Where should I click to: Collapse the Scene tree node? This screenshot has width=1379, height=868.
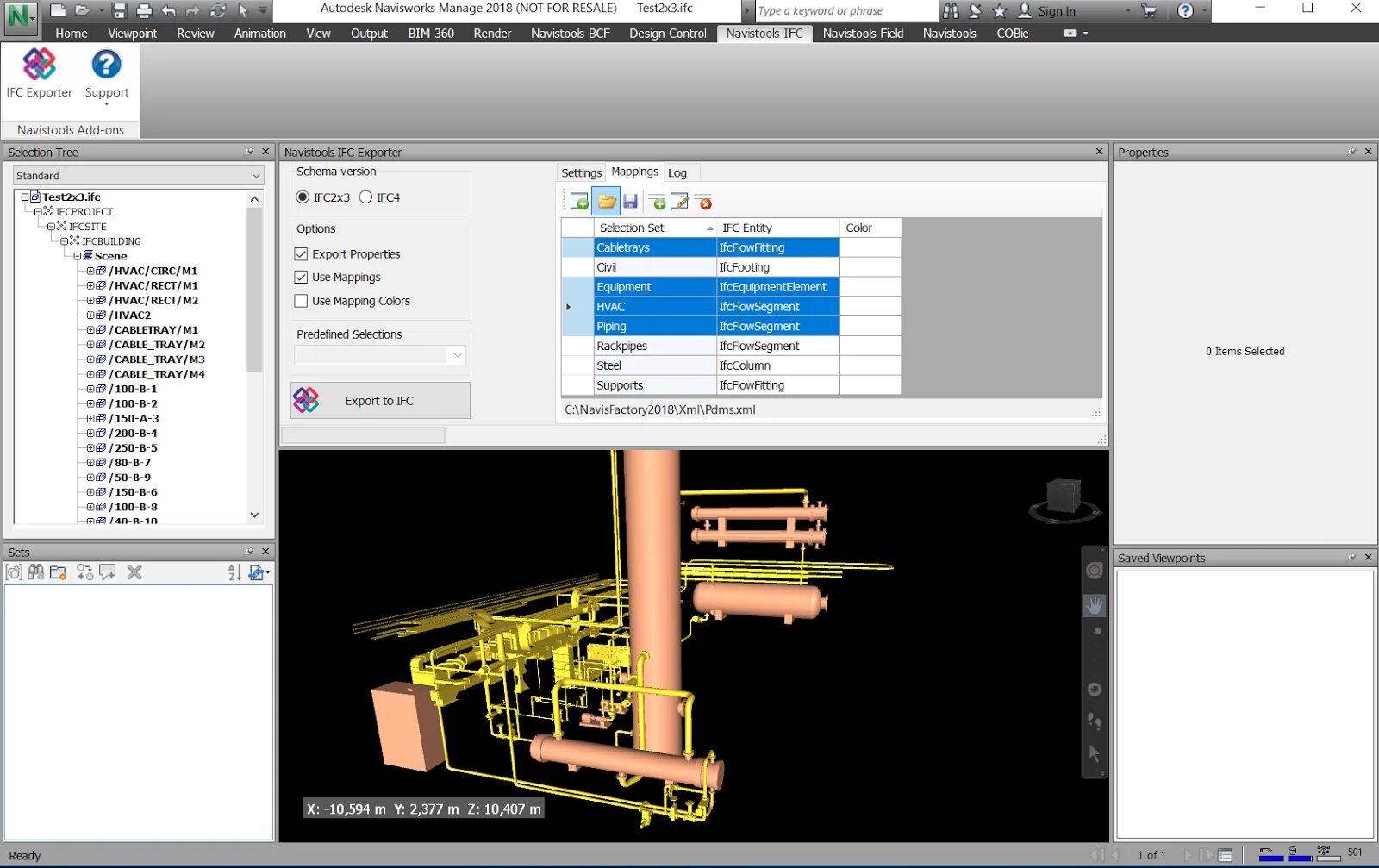click(x=77, y=256)
